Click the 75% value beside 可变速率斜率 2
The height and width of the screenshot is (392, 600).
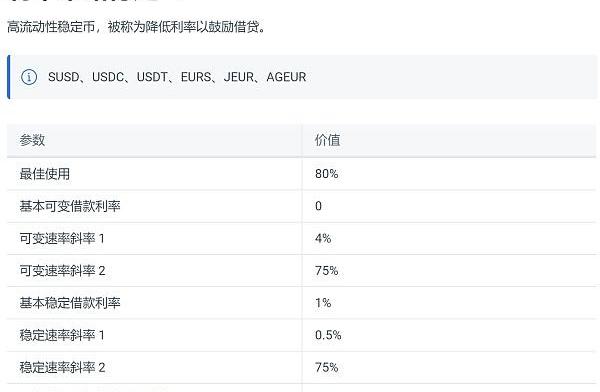coord(326,271)
